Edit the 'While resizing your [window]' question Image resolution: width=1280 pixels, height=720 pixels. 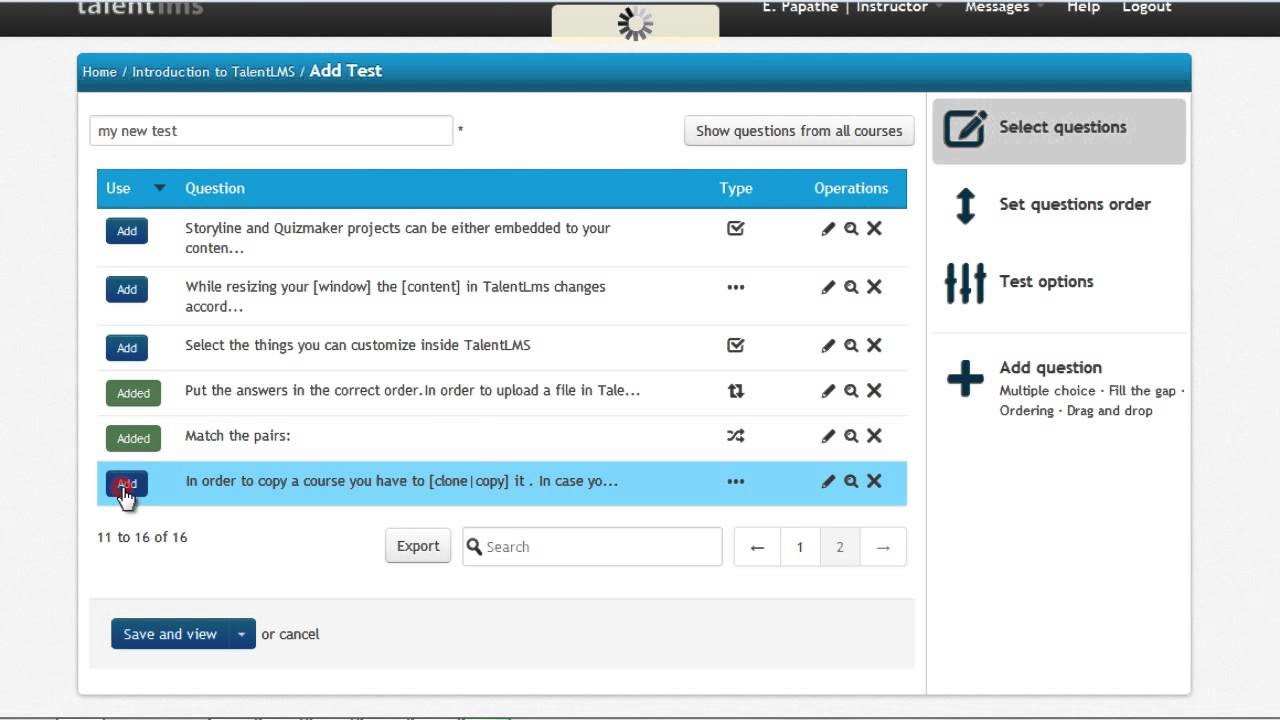pyautogui.click(x=828, y=287)
